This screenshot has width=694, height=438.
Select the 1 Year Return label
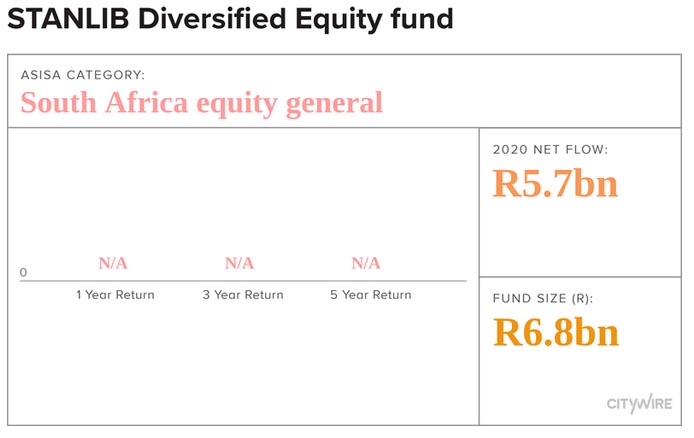coord(115,295)
